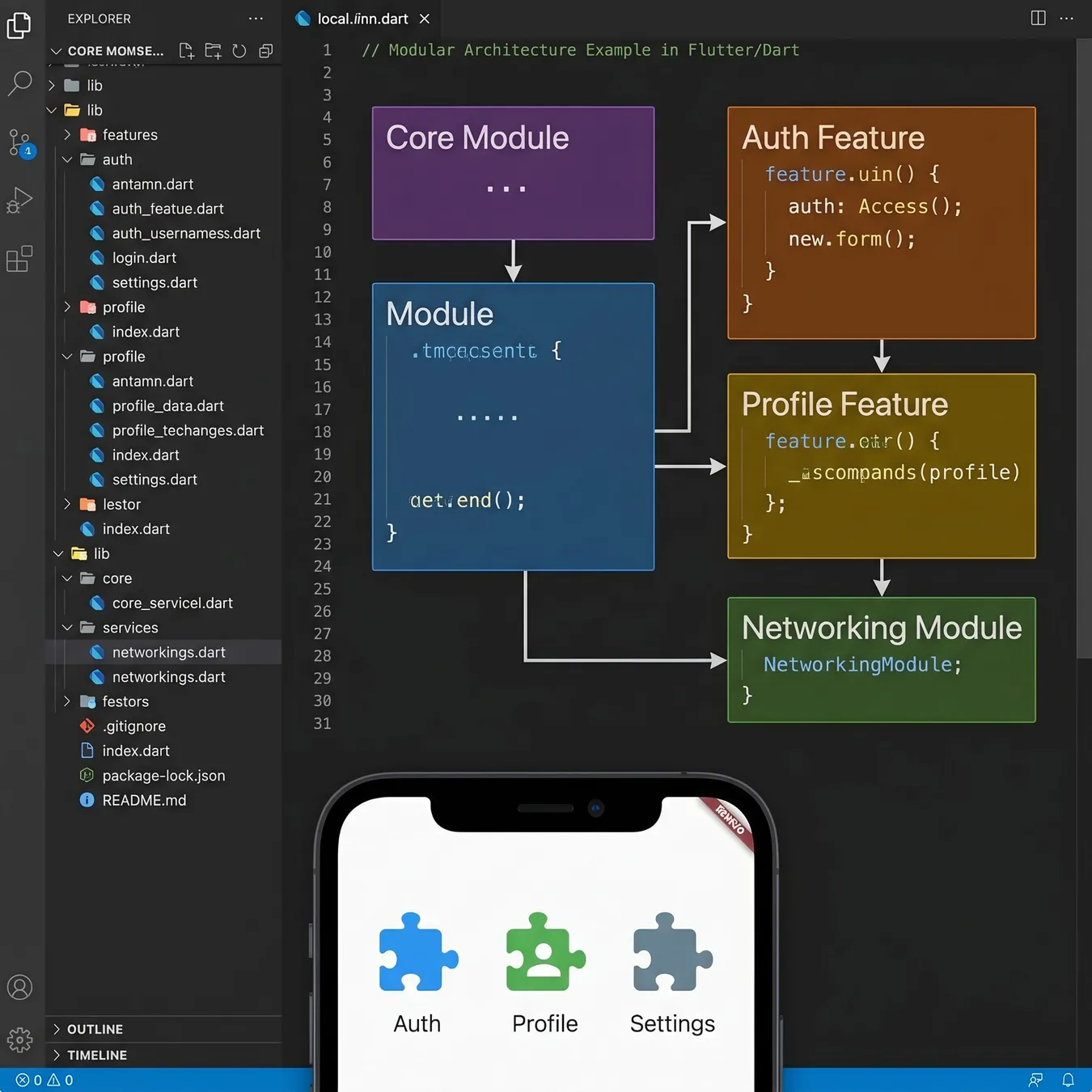Open README.md file
1092x1092 pixels.
pyautogui.click(x=163, y=800)
